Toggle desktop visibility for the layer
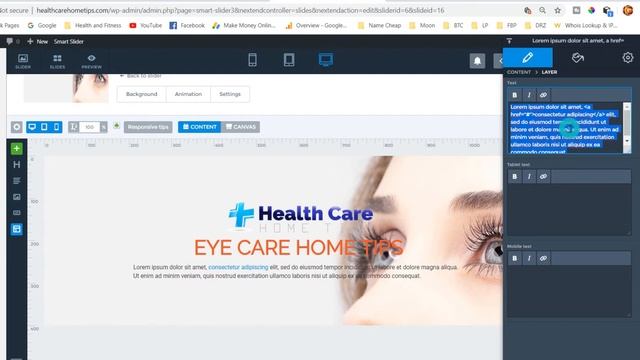 [32, 127]
